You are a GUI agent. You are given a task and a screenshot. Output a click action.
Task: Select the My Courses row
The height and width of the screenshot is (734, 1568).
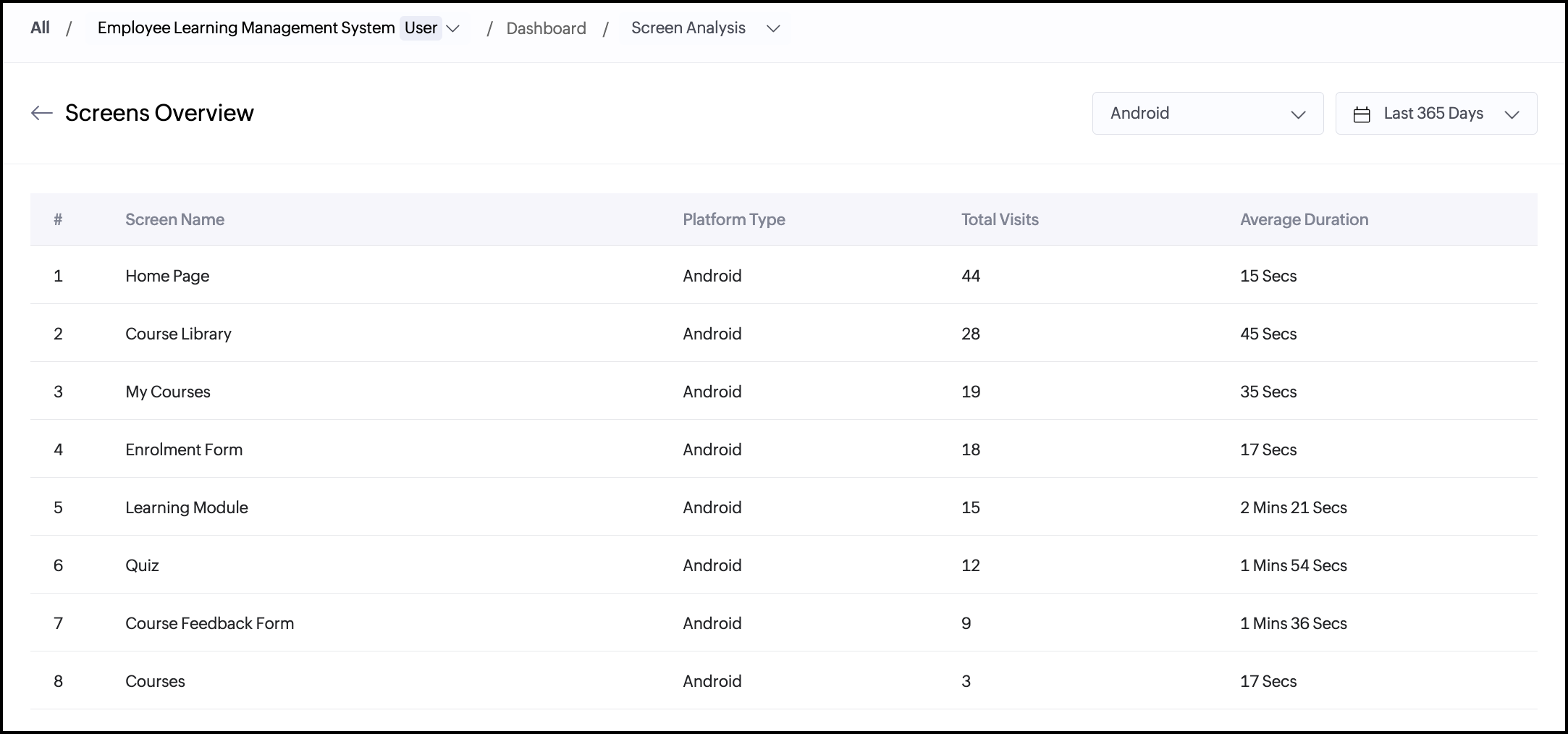(x=168, y=392)
